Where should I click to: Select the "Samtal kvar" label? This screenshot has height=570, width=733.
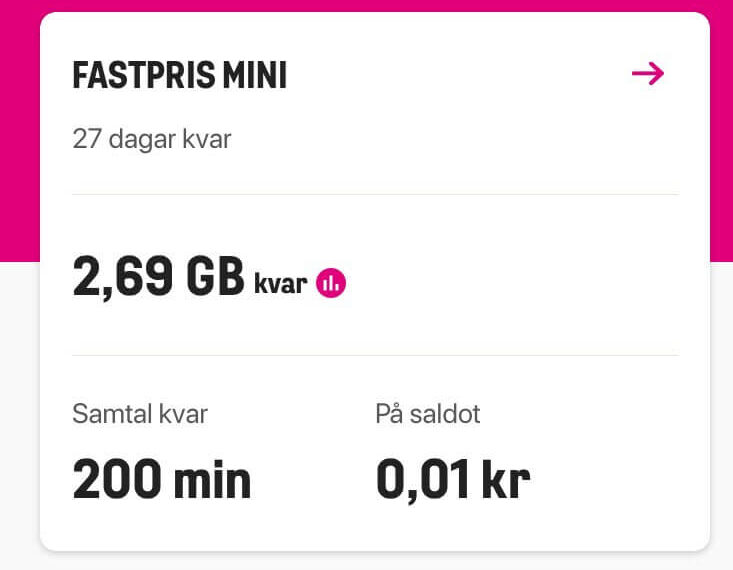click(140, 414)
